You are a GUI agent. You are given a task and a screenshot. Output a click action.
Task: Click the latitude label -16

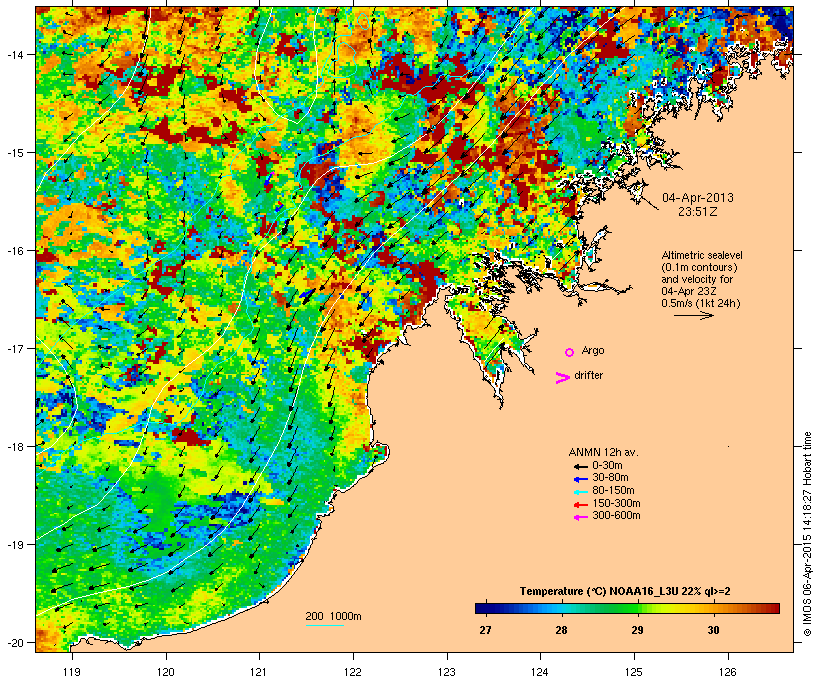14,251
